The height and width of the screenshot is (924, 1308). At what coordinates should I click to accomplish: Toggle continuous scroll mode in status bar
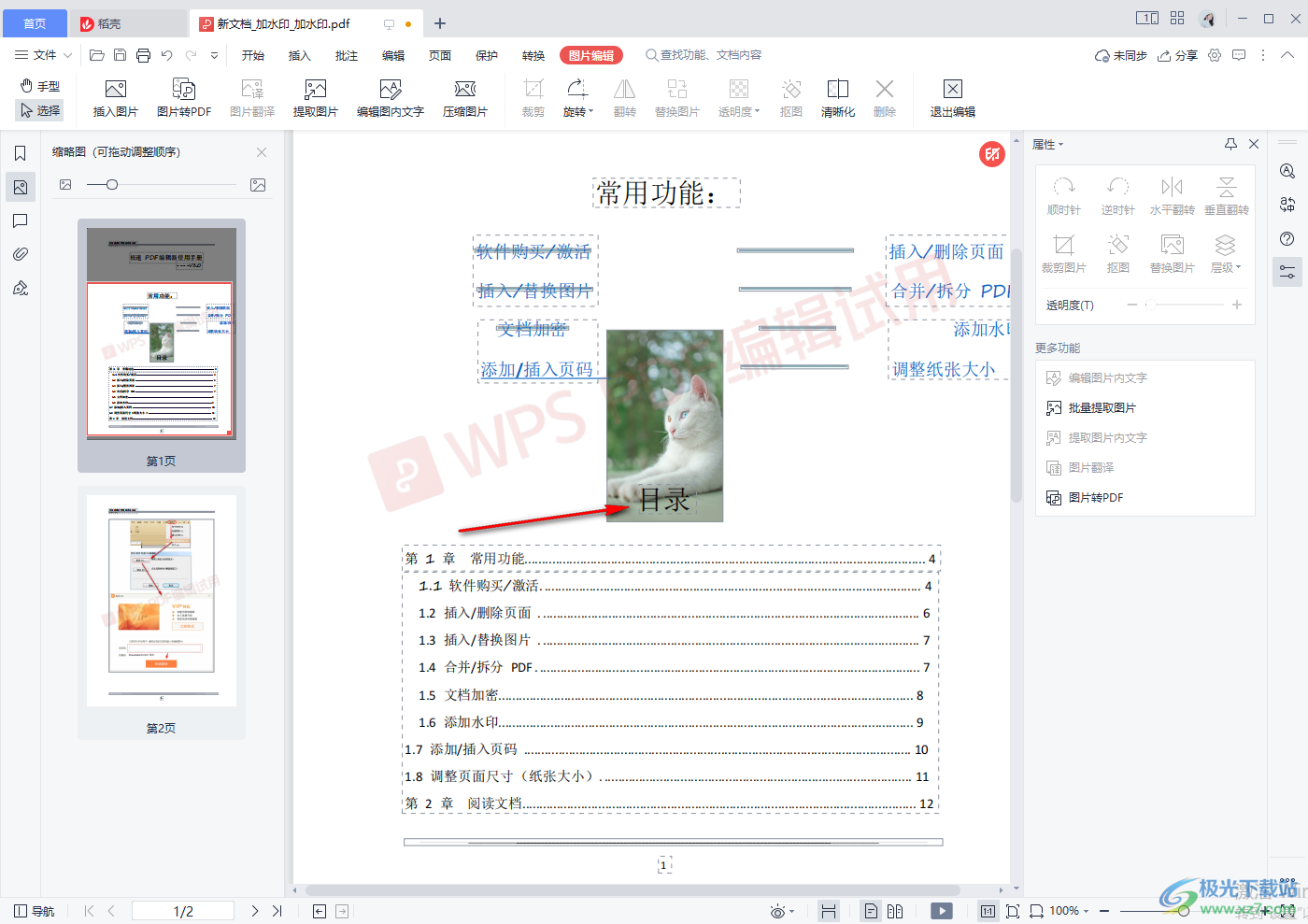click(x=828, y=911)
